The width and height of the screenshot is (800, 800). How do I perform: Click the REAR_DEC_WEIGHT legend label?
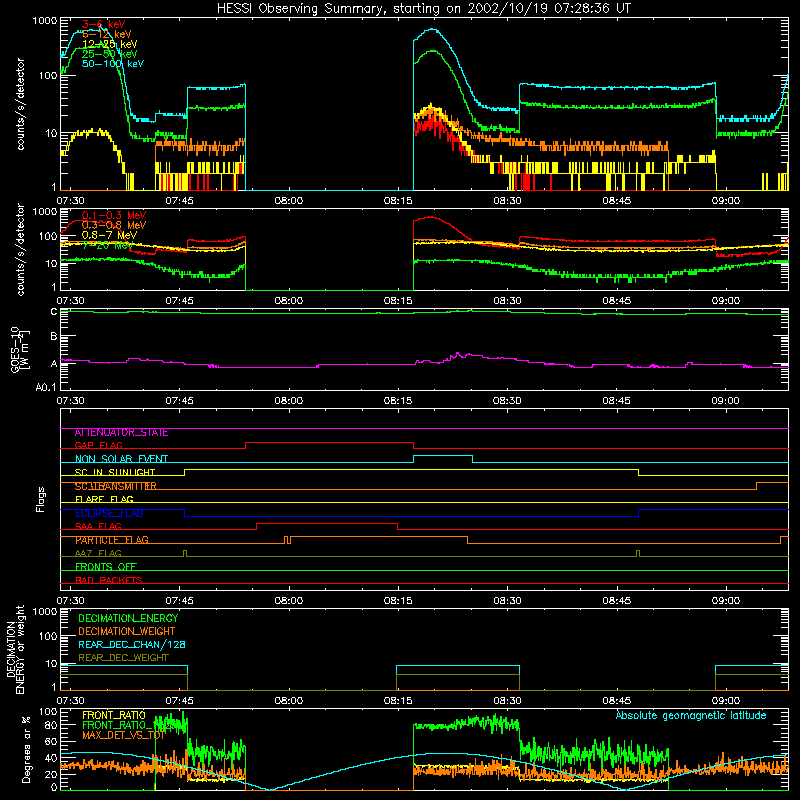click(x=123, y=658)
